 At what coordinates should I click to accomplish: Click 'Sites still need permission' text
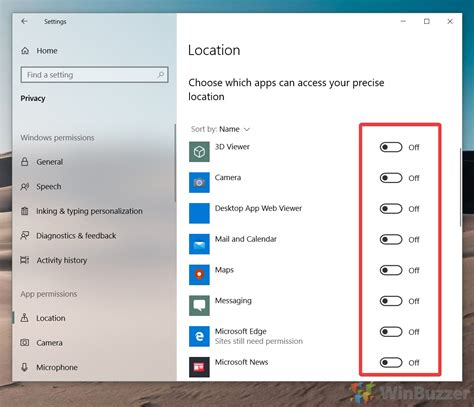259,341
